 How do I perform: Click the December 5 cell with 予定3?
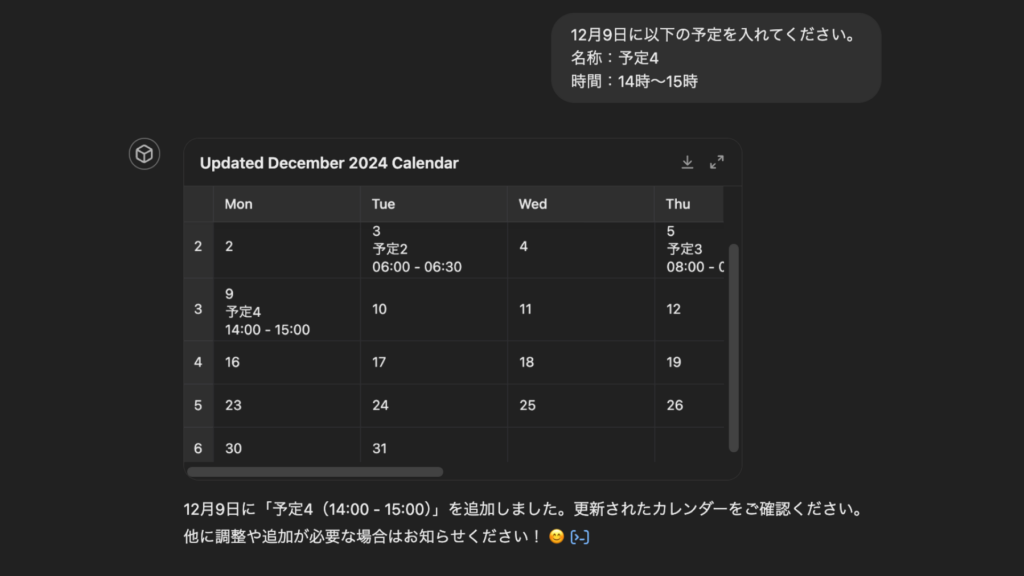(692, 249)
